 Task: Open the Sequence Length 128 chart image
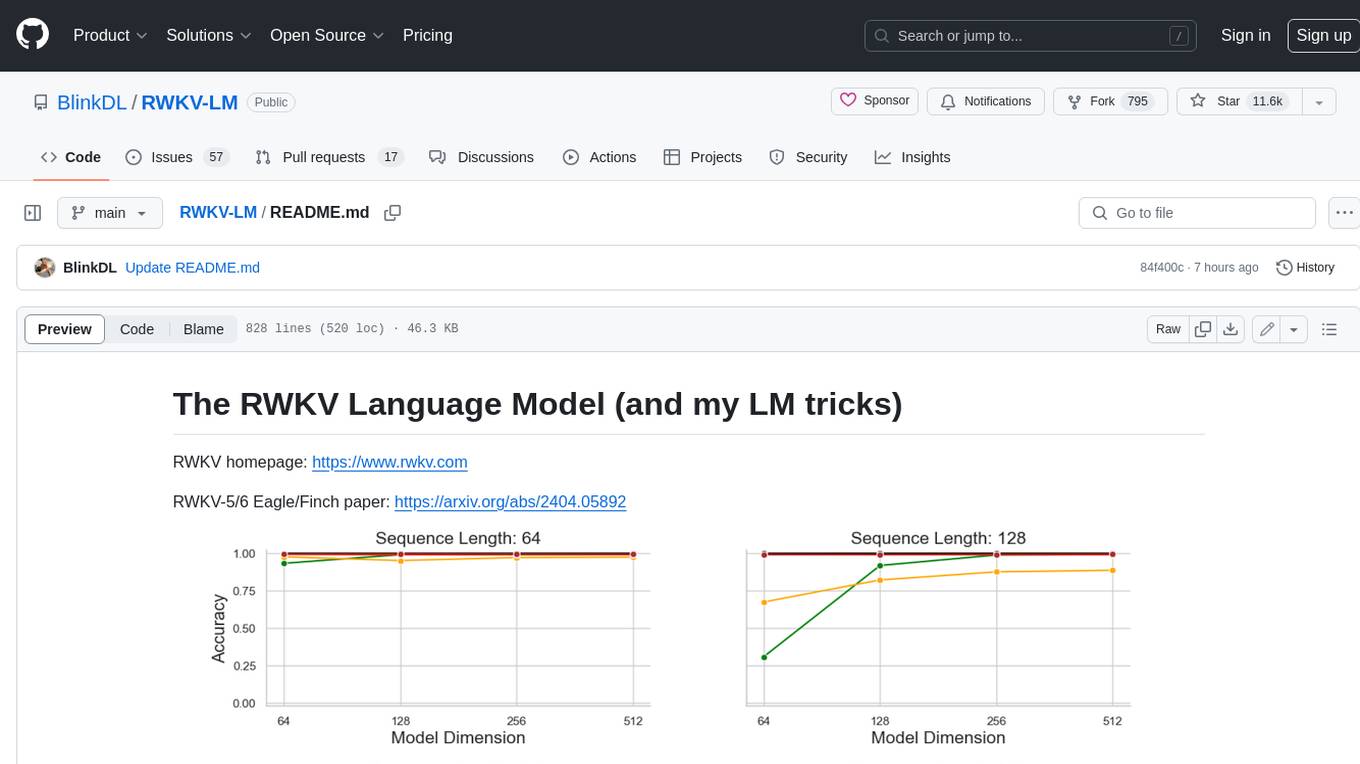click(x=937, y=638)
